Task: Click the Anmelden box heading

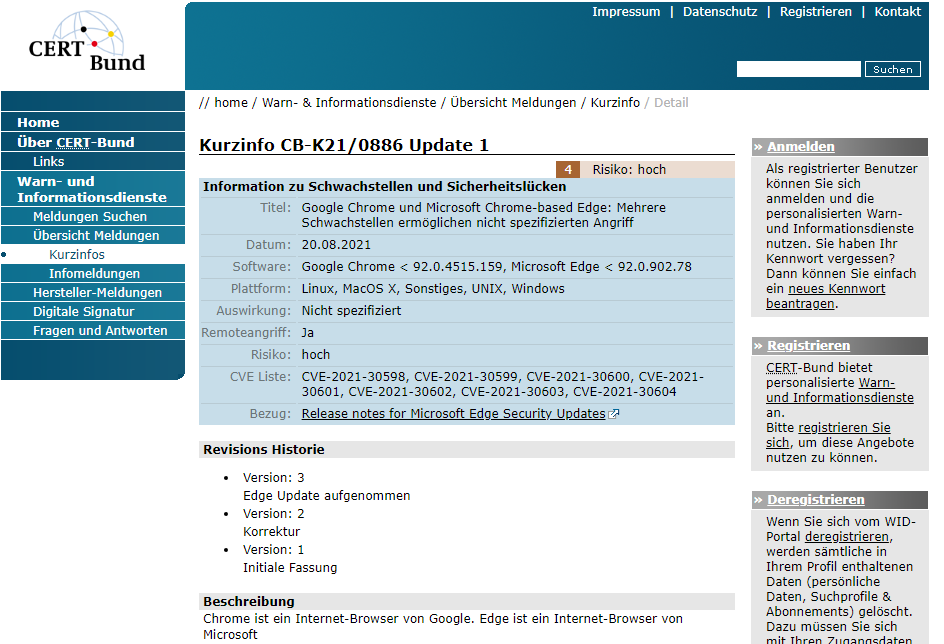Action: click(801, 147)
